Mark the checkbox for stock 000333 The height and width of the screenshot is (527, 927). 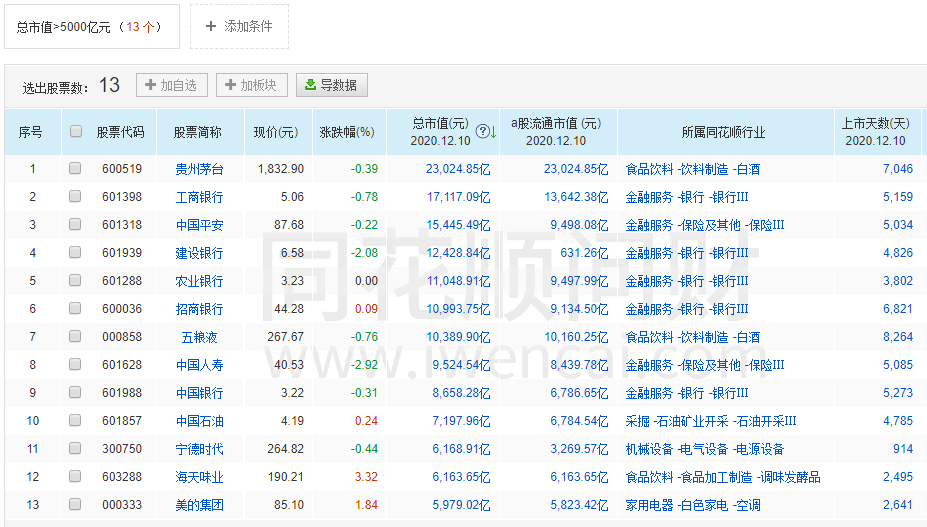coord(75,505)
